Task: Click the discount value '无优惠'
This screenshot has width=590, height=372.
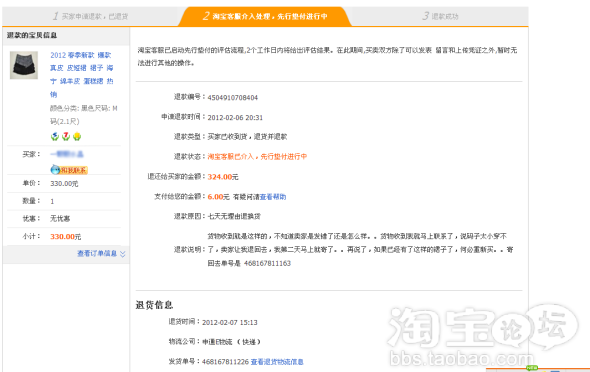Action: coord(60,219)
